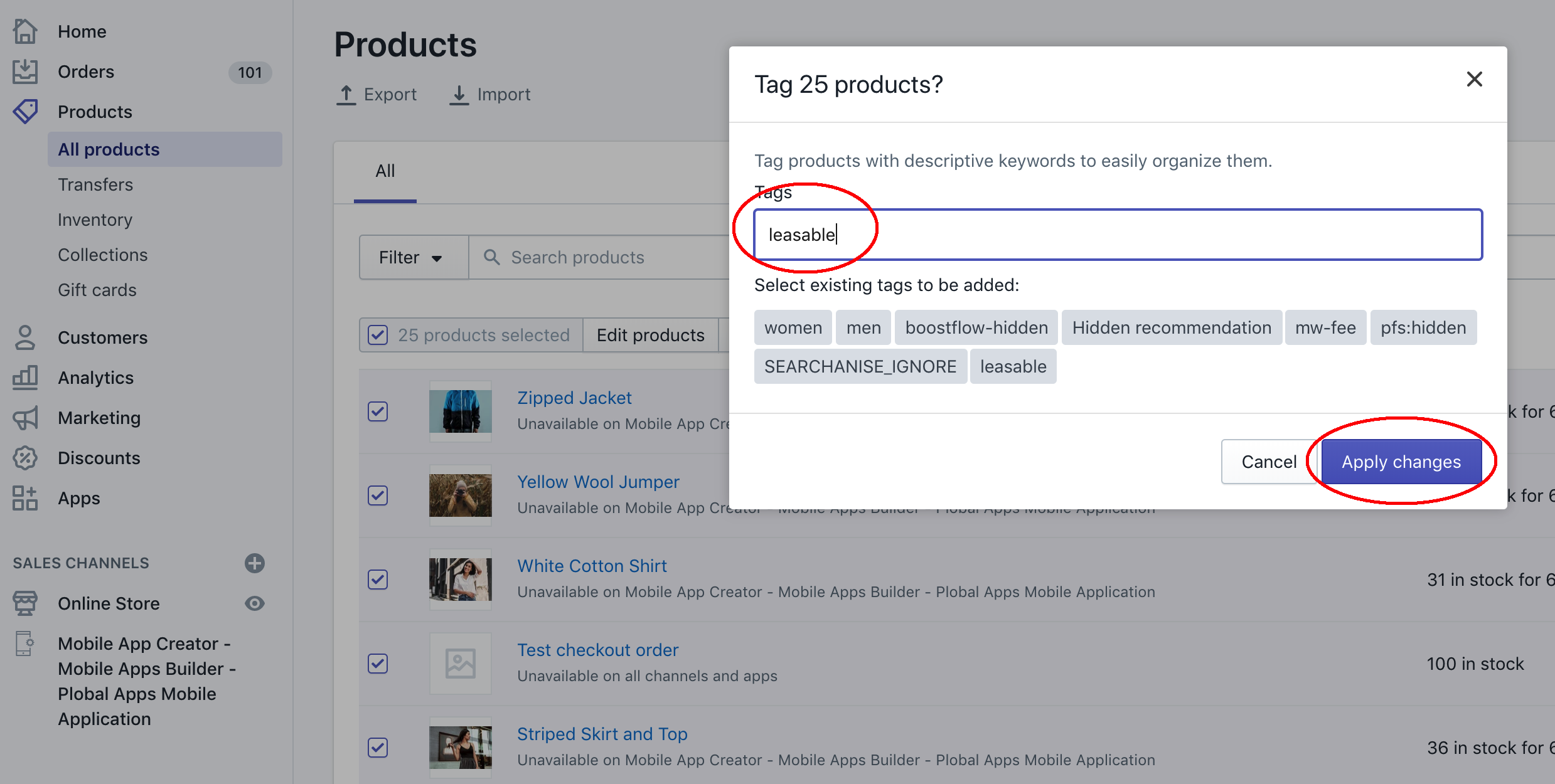Viewport: 1555px width, 784px height.
Task: Uncheck the White Cotton Shirt checkbox
Action: click(378, 580)
